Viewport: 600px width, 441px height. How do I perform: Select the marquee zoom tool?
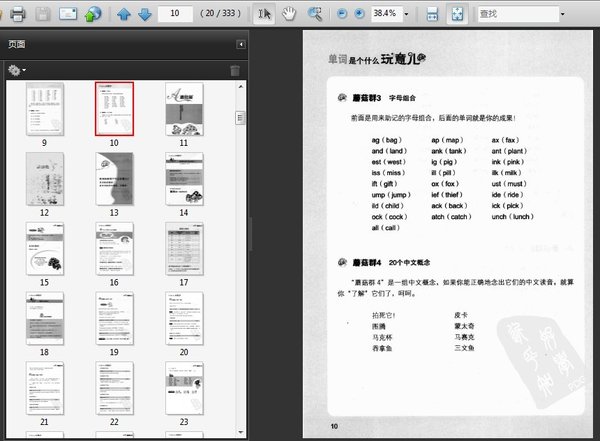pos(315,14)
